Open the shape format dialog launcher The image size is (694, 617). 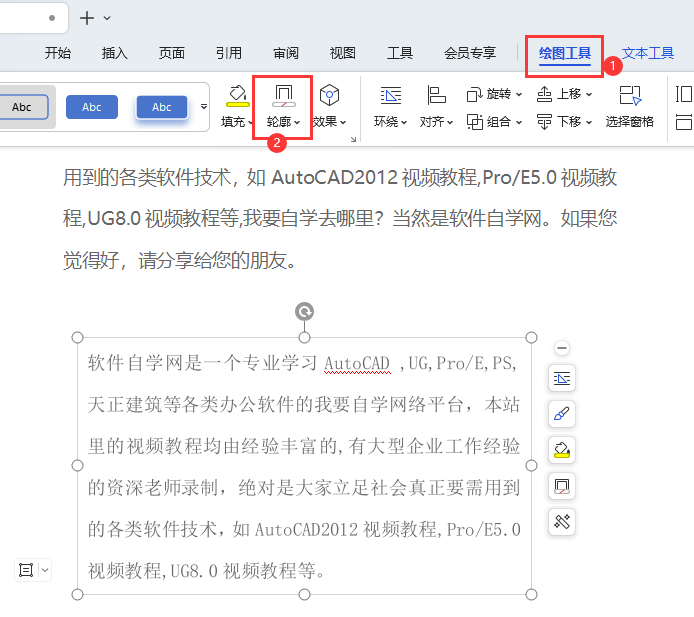click(x=353, y=139)
